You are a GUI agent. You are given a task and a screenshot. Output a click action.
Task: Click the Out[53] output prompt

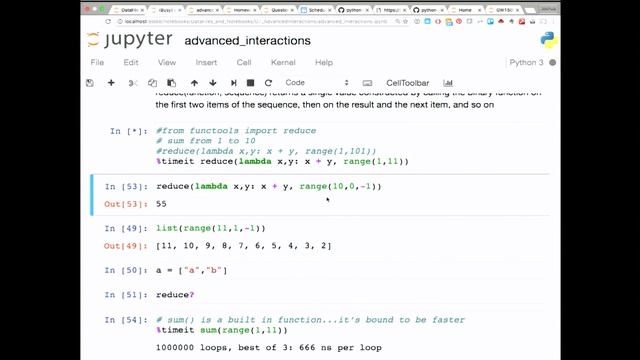tap(126, 204)
